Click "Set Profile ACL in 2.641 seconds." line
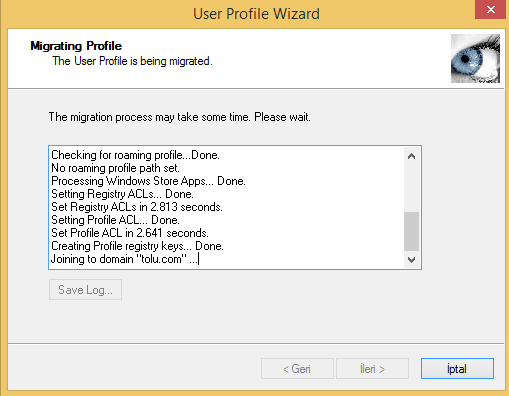The image size is (509, 396). [x=130, y=233]
